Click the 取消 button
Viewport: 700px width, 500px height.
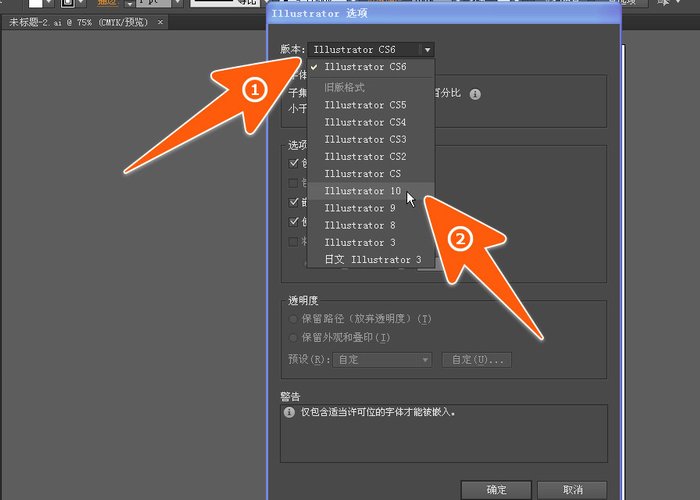(572, 490)
